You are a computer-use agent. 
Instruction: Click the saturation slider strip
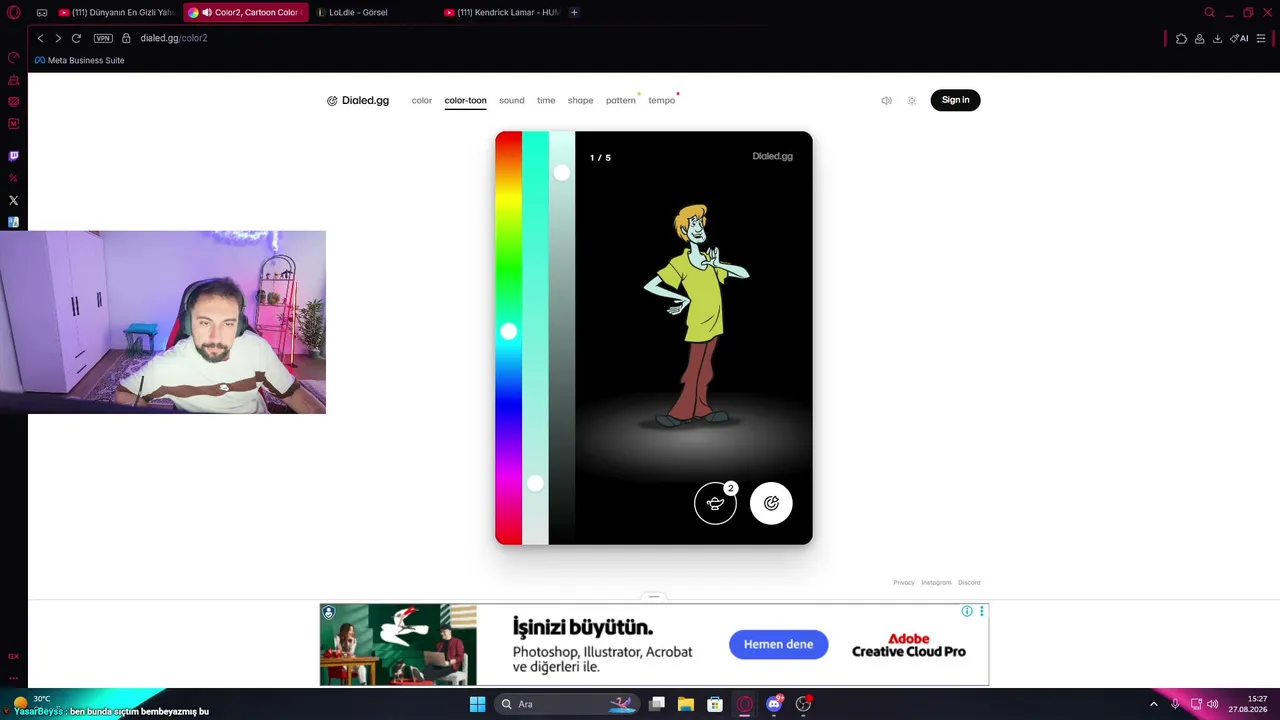(x=535, y=338)
